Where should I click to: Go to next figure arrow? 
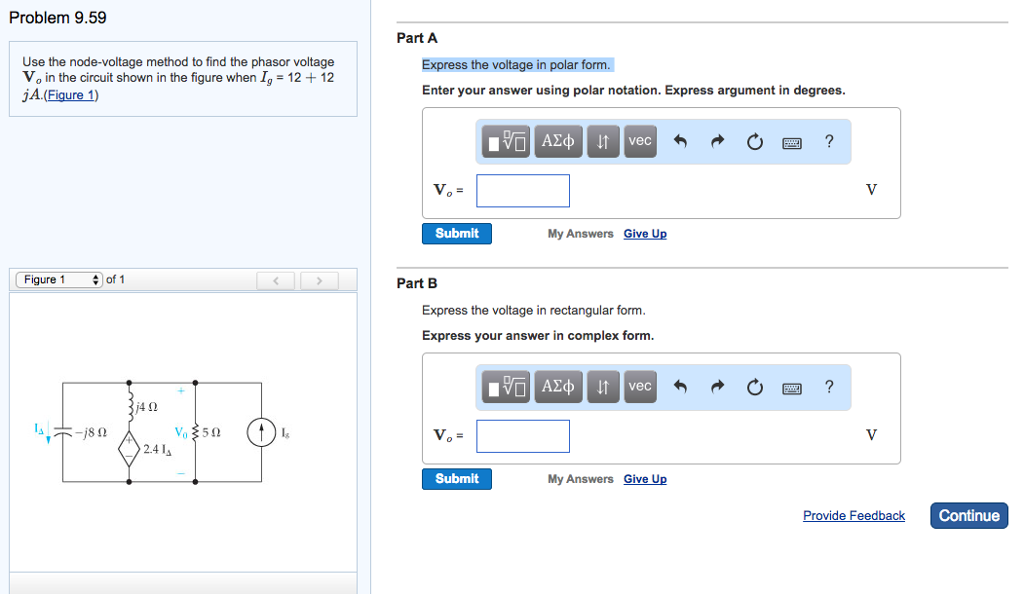click(x=320, y=281)
